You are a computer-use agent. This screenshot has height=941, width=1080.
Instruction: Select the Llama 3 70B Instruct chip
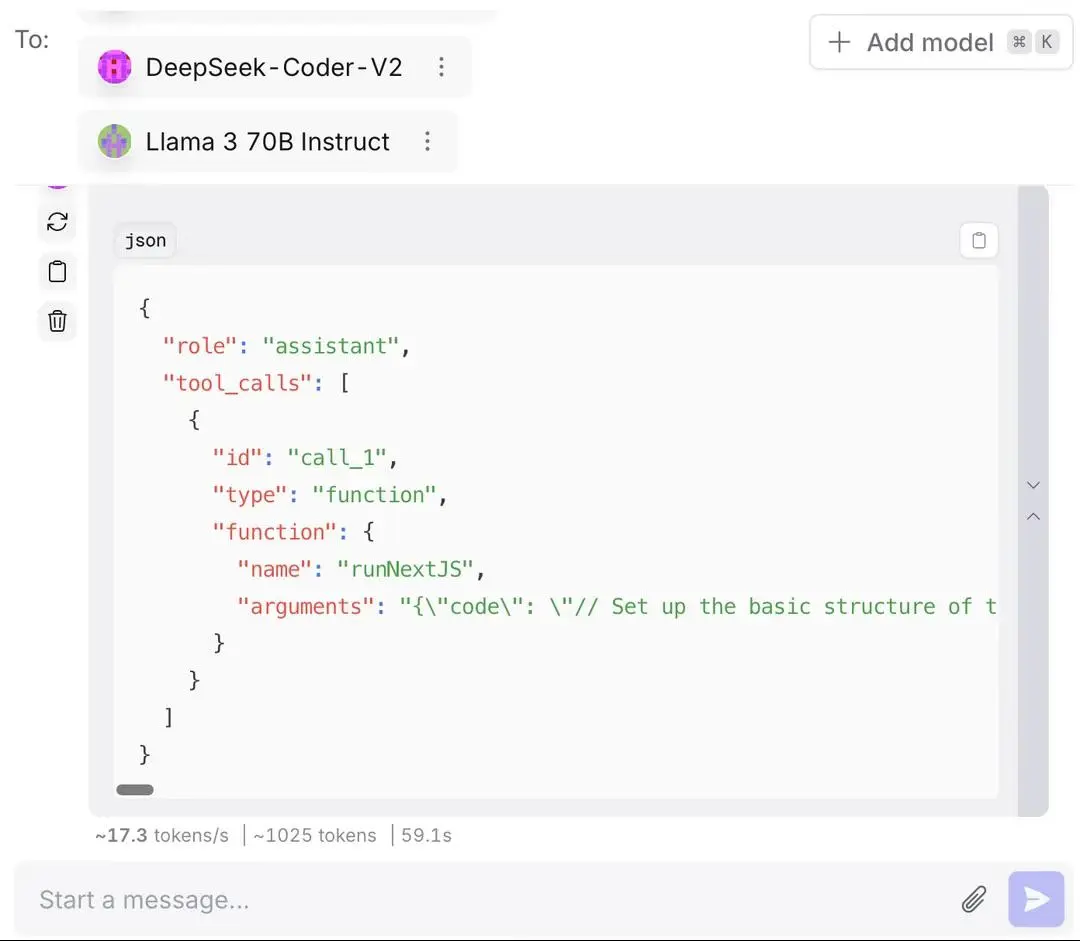(268, 141)
